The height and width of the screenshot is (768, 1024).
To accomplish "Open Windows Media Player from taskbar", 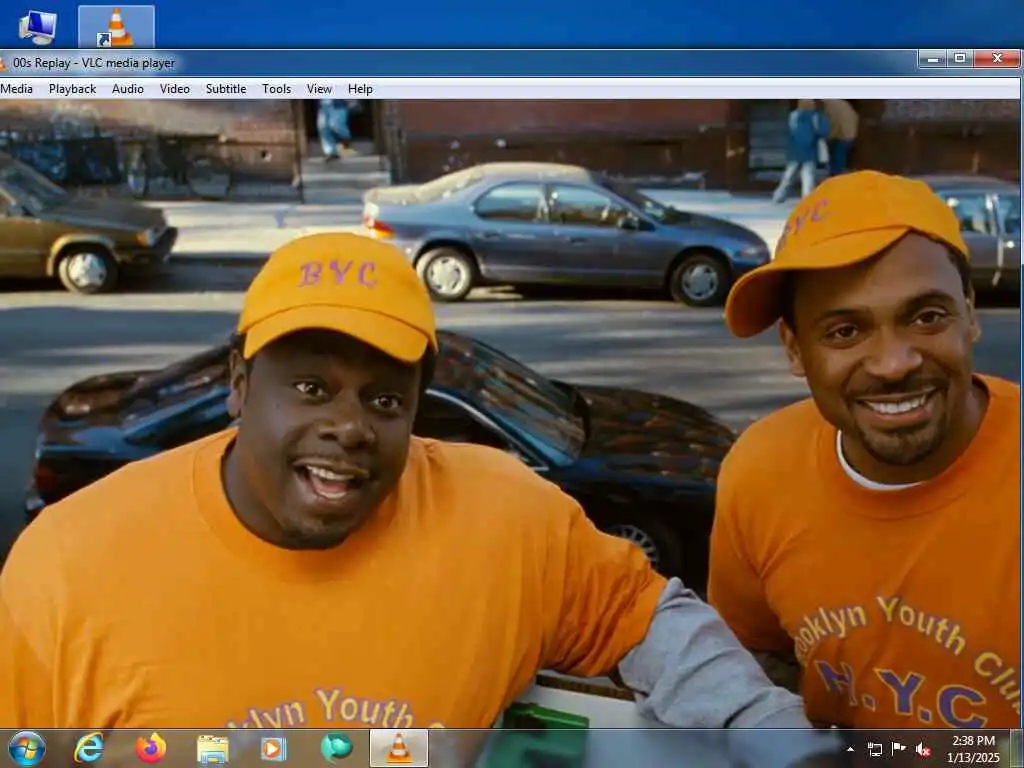I will pos(274,748).
